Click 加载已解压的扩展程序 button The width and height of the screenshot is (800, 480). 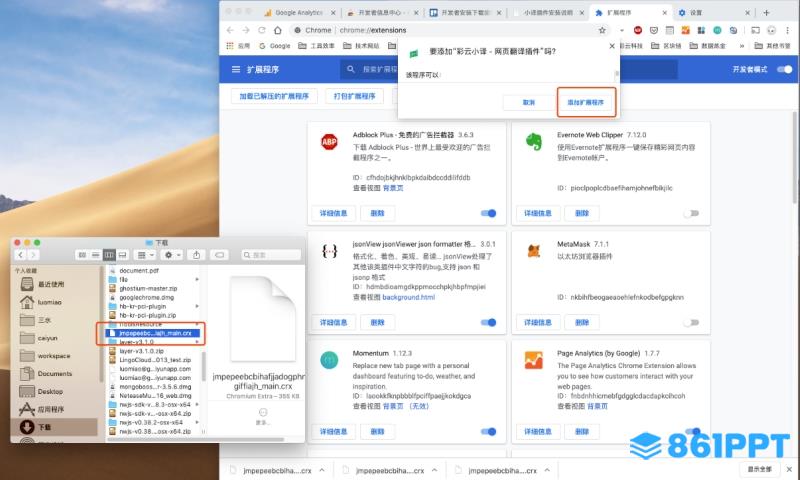pyautogui.click(x=274, y=96)
